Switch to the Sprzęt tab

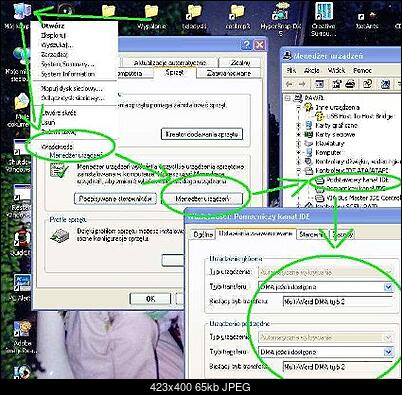(175, 72)
